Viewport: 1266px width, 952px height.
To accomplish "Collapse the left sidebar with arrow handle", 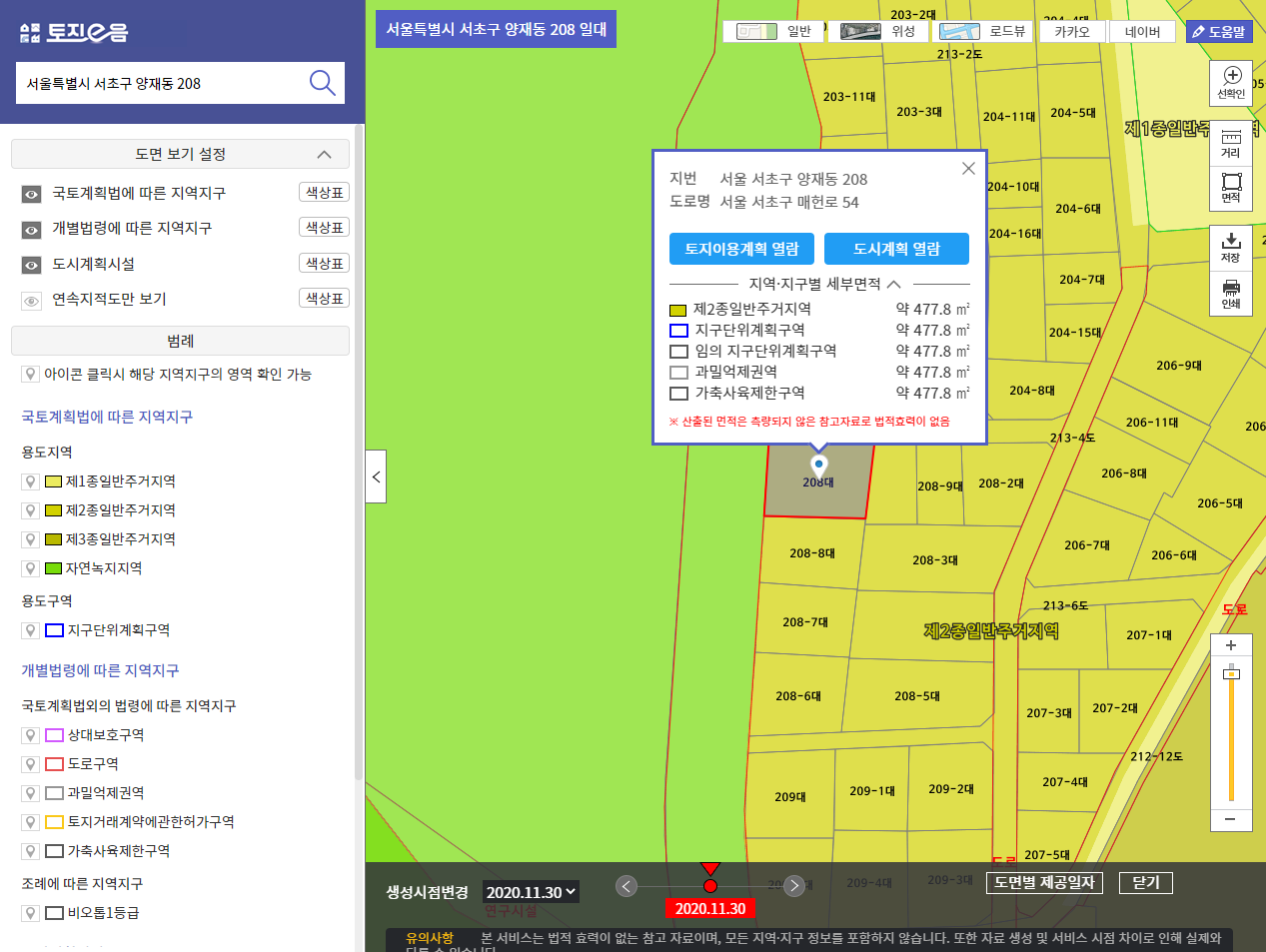I will (x=376, y=476).
